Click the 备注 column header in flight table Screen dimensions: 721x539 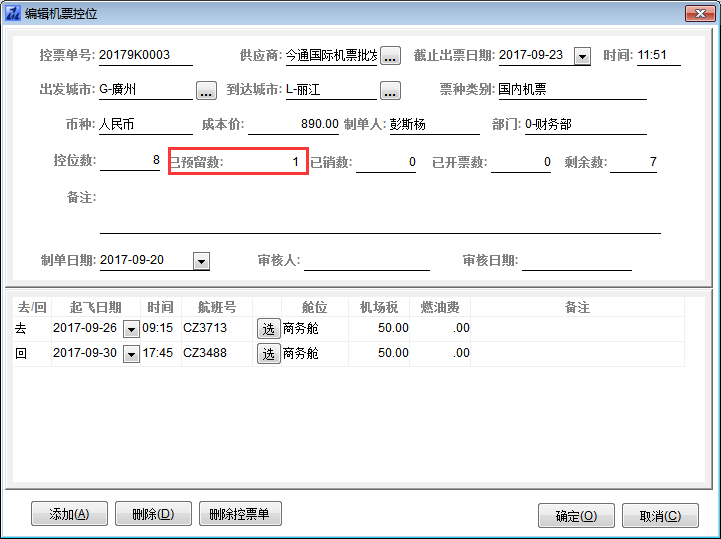(x=578, y=307)
